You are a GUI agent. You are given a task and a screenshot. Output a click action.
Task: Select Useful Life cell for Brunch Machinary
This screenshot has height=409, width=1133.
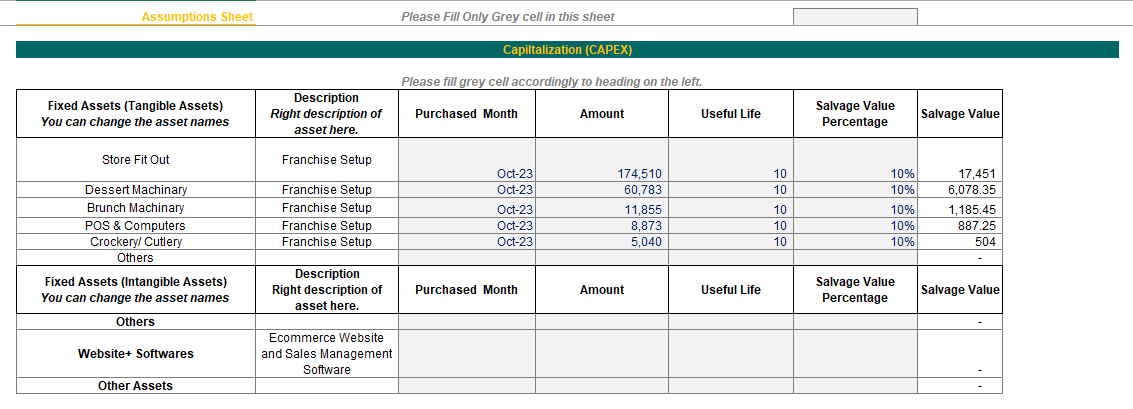pos(730,209)
